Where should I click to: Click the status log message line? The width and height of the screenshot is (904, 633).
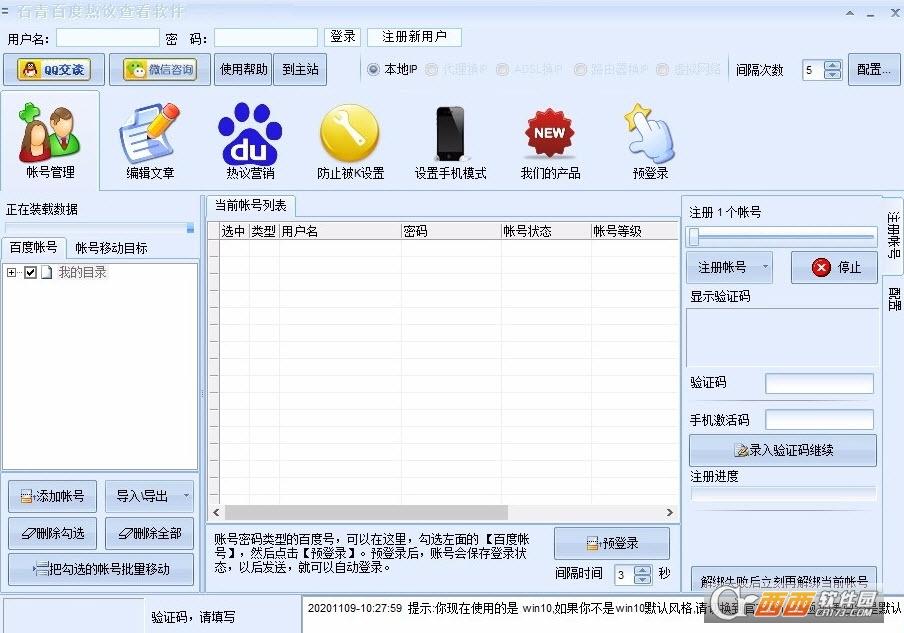click(602, 608)
